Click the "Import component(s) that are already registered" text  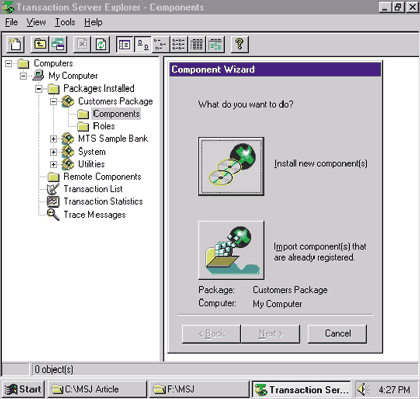point(320,252)
